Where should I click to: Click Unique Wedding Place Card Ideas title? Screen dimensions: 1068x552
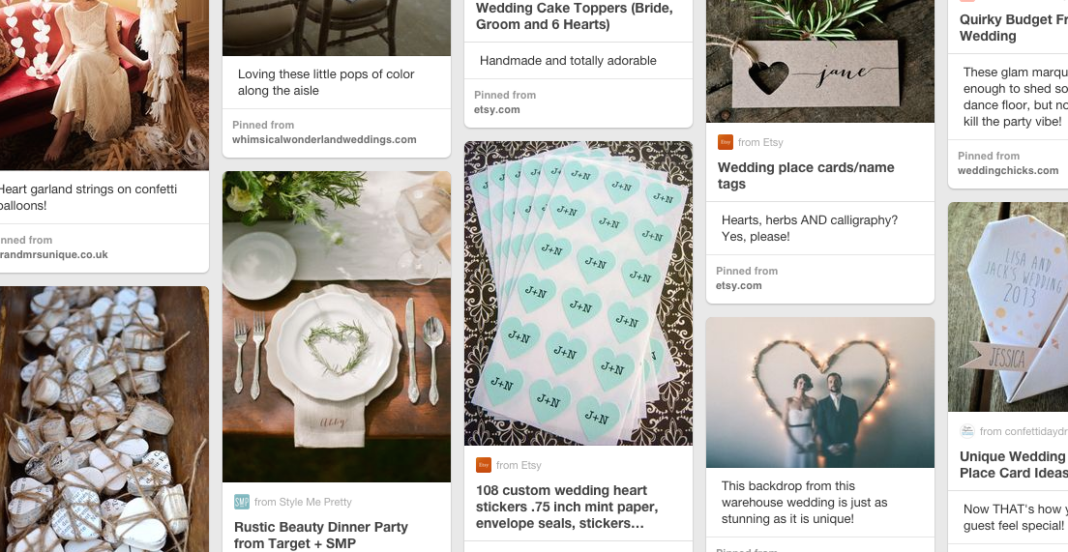click(1012, 465)
